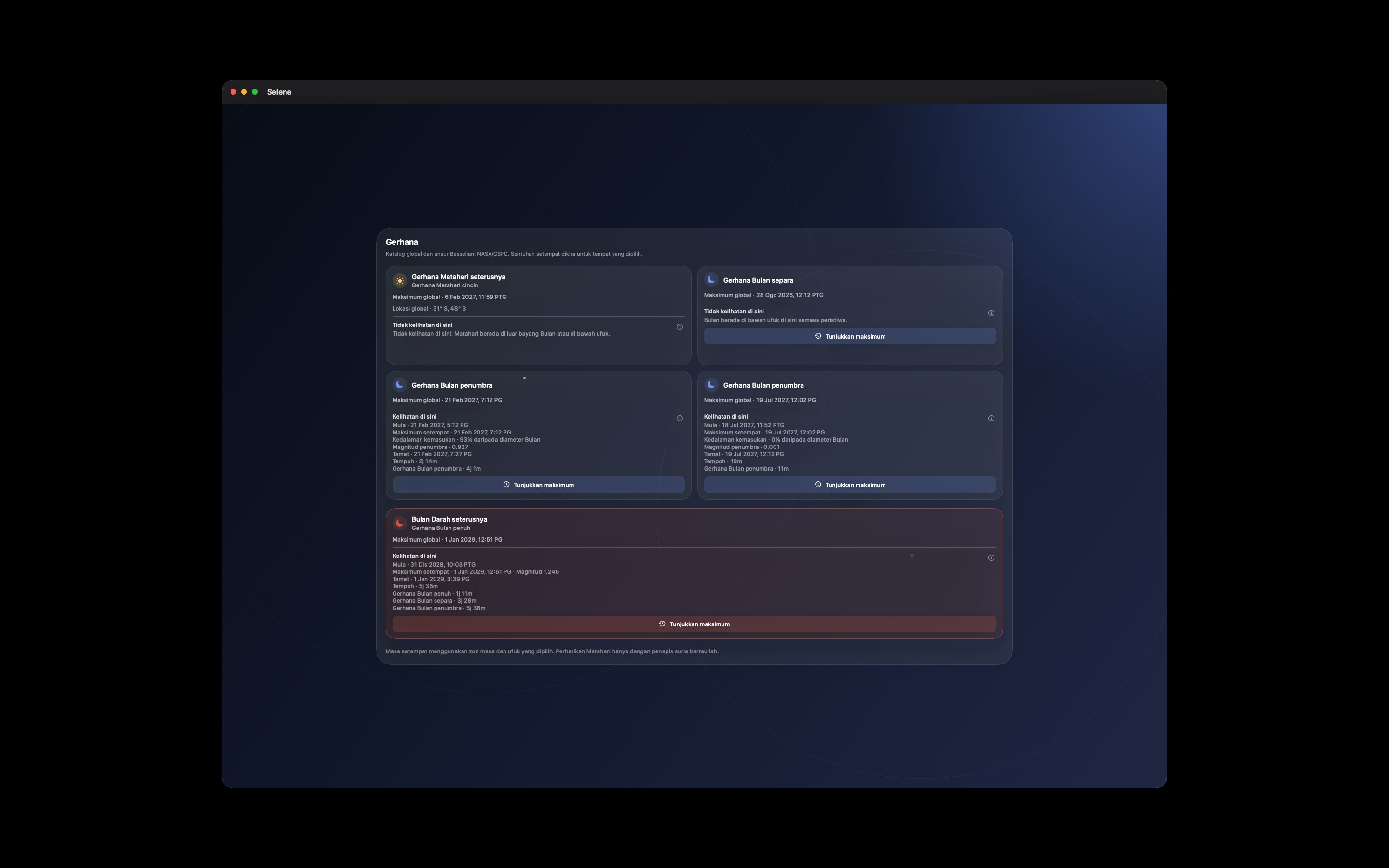
Task: Open info icon on Gerhana Matahari seterusnya card
Action: pyautogui.click(x=680, y=326)
